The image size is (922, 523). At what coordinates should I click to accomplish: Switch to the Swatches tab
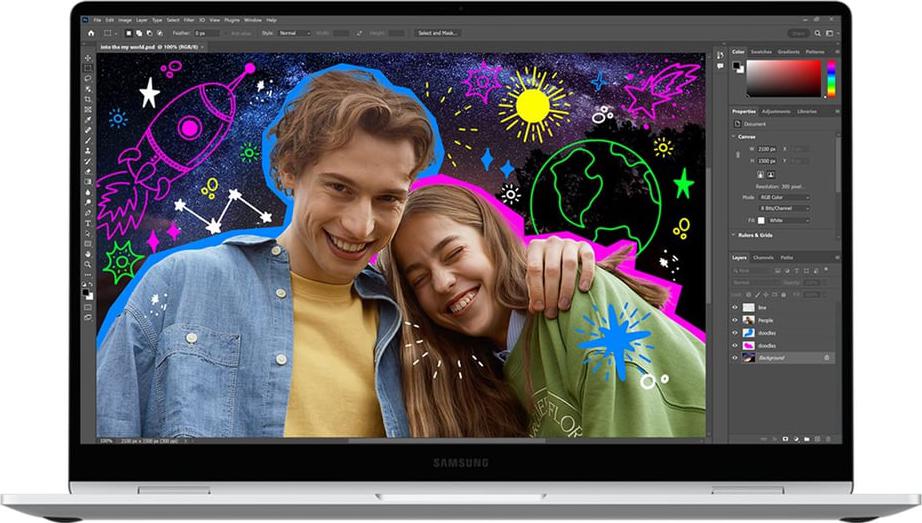click(761, 51)
